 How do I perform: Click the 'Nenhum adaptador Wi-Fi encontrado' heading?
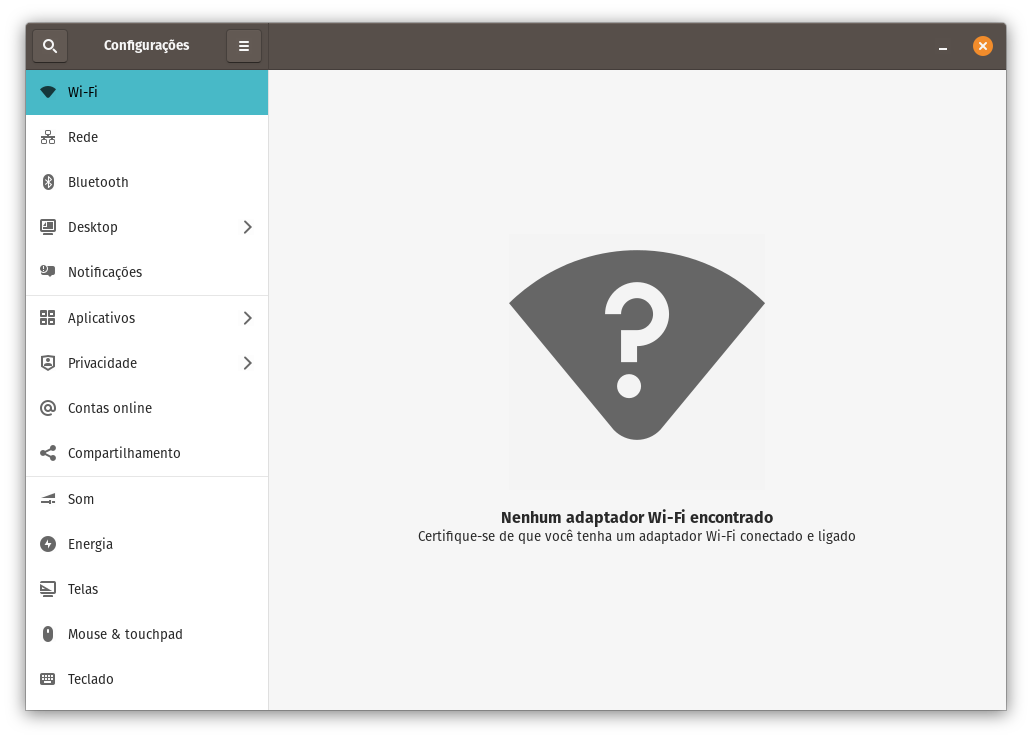tap(637, 517)
